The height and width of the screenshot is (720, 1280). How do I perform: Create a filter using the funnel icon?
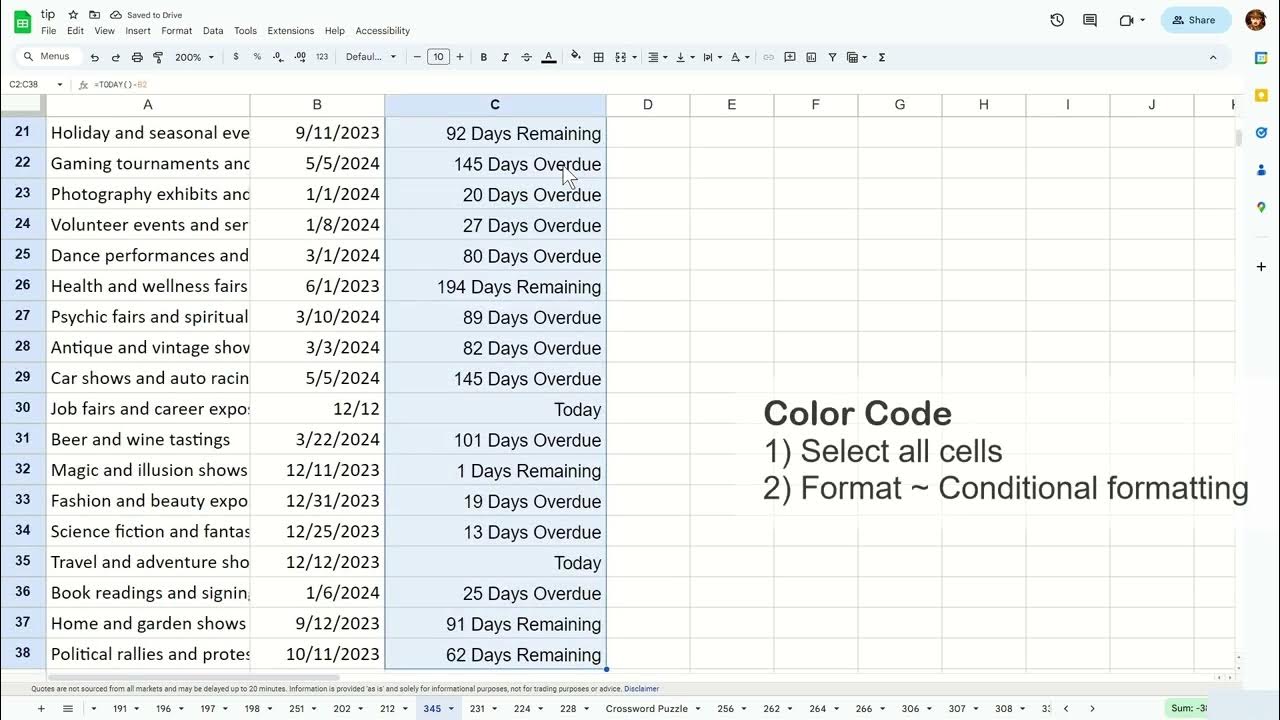(832, 57)
